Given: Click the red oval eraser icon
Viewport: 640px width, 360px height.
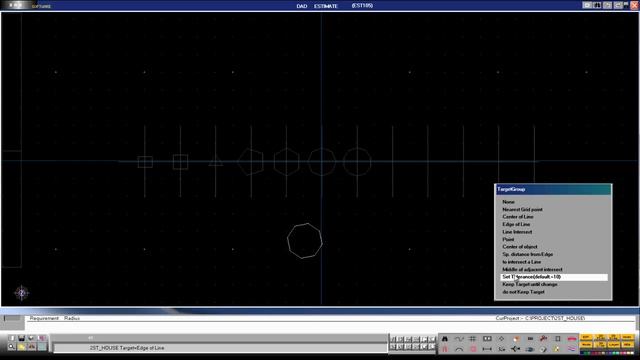Looking at the screenshot, I should point(572,339).
